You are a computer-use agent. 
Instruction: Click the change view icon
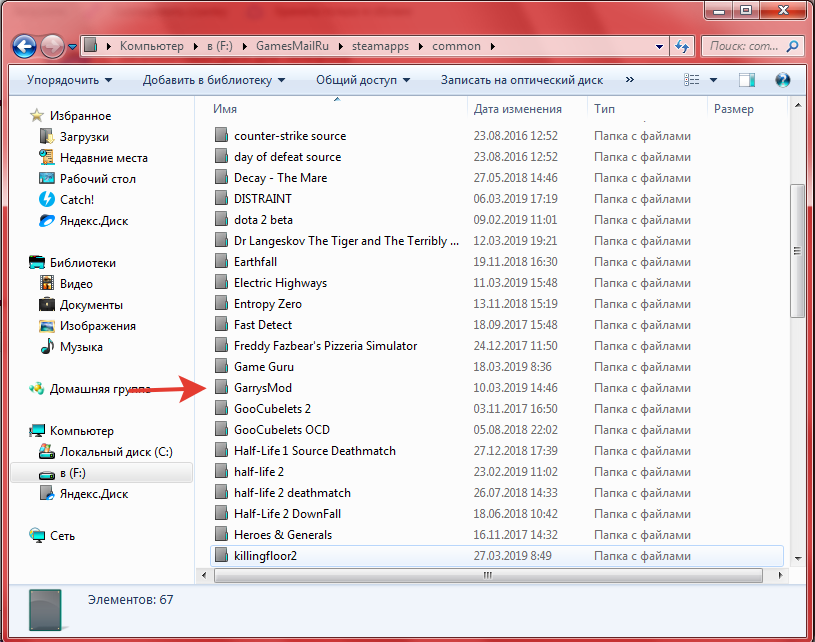tap(691, 80)
